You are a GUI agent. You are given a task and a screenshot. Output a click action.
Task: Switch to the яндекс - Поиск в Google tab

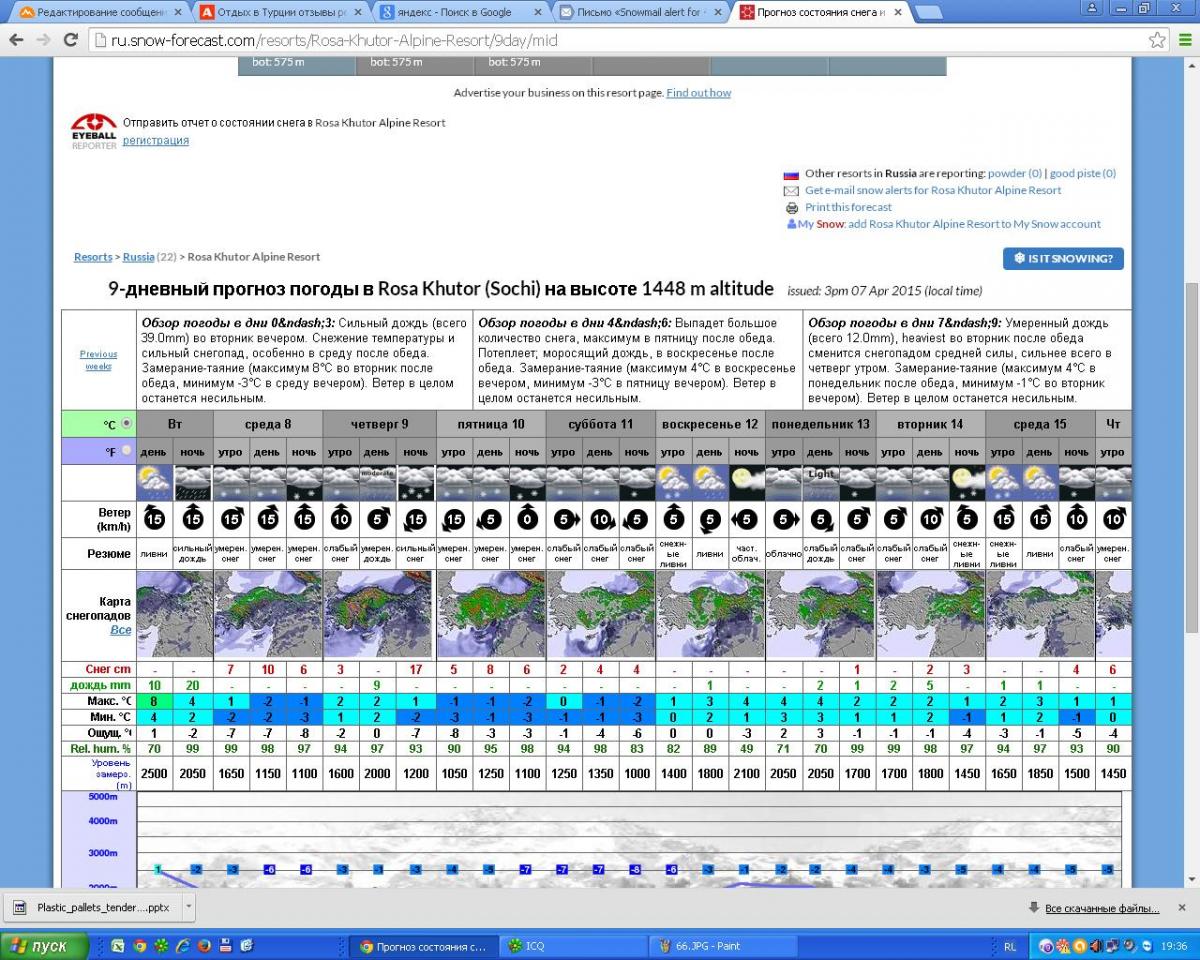tap(460, 13)
